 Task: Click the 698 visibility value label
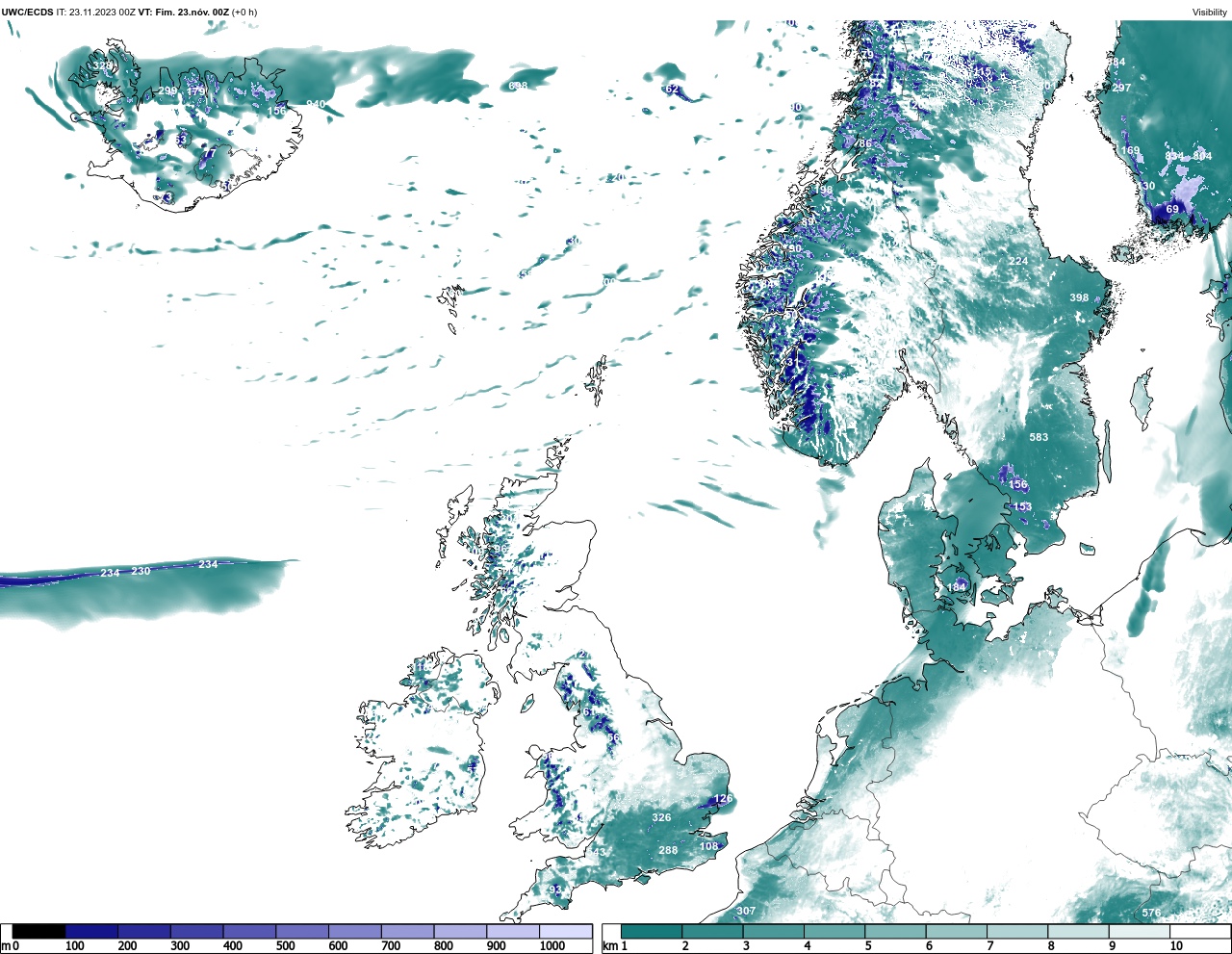click(x=518, y=86)
